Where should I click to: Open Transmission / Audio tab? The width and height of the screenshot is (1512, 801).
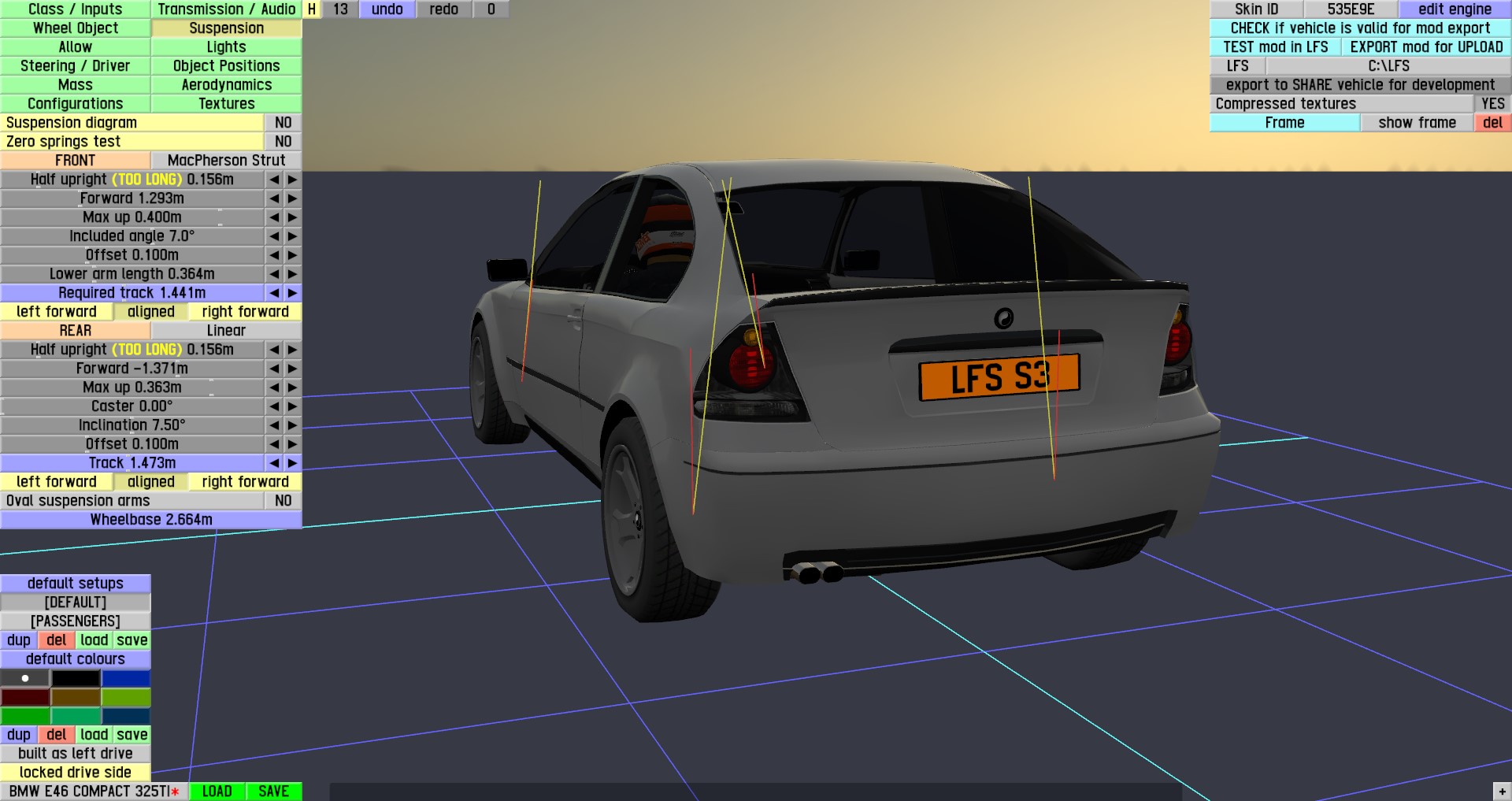227,9
